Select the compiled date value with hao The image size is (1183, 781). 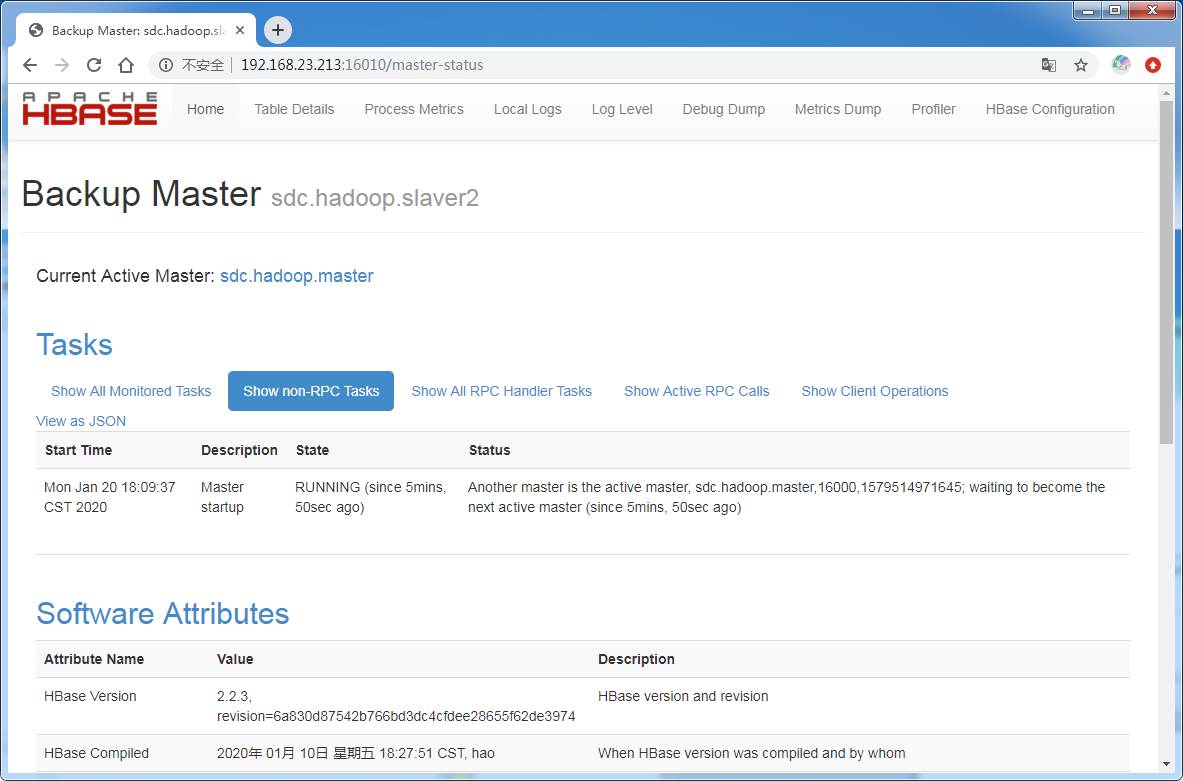pos(355,753)
